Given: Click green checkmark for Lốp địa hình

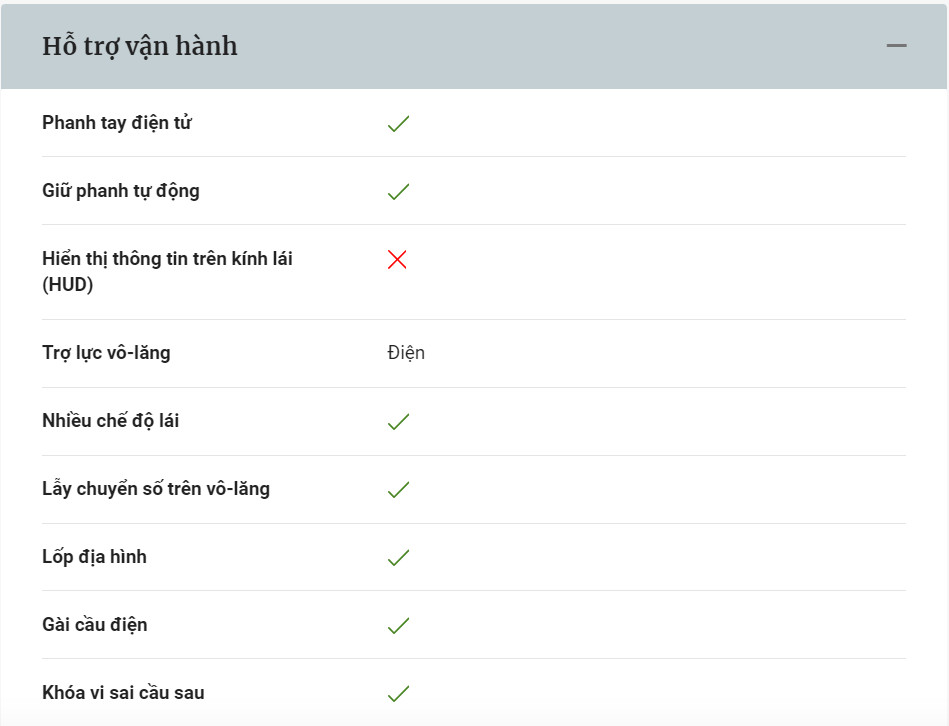Looking at the screenshot, I should [398, 557].
